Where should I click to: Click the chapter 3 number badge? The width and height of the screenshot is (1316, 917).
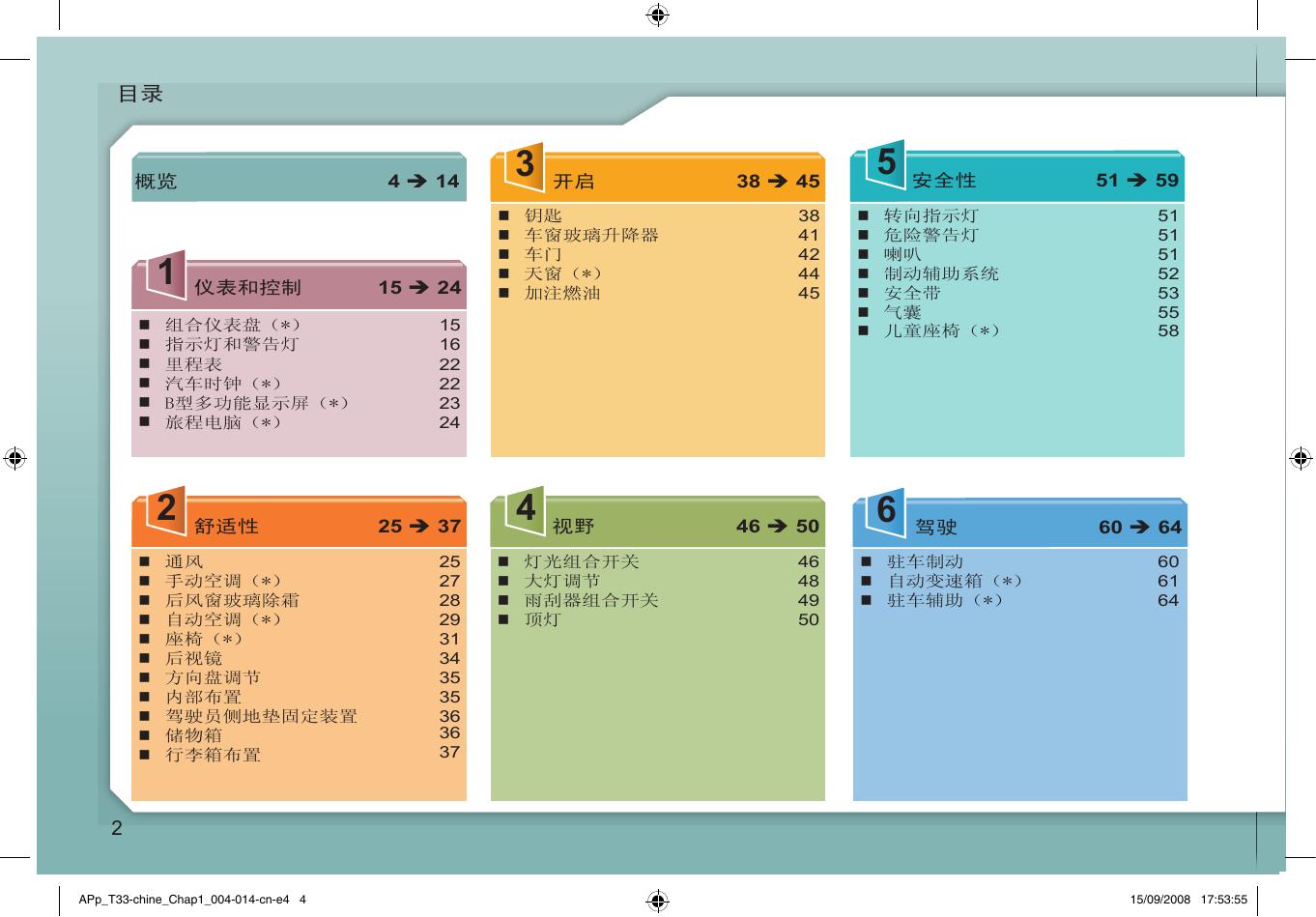[x=525, y=164]
